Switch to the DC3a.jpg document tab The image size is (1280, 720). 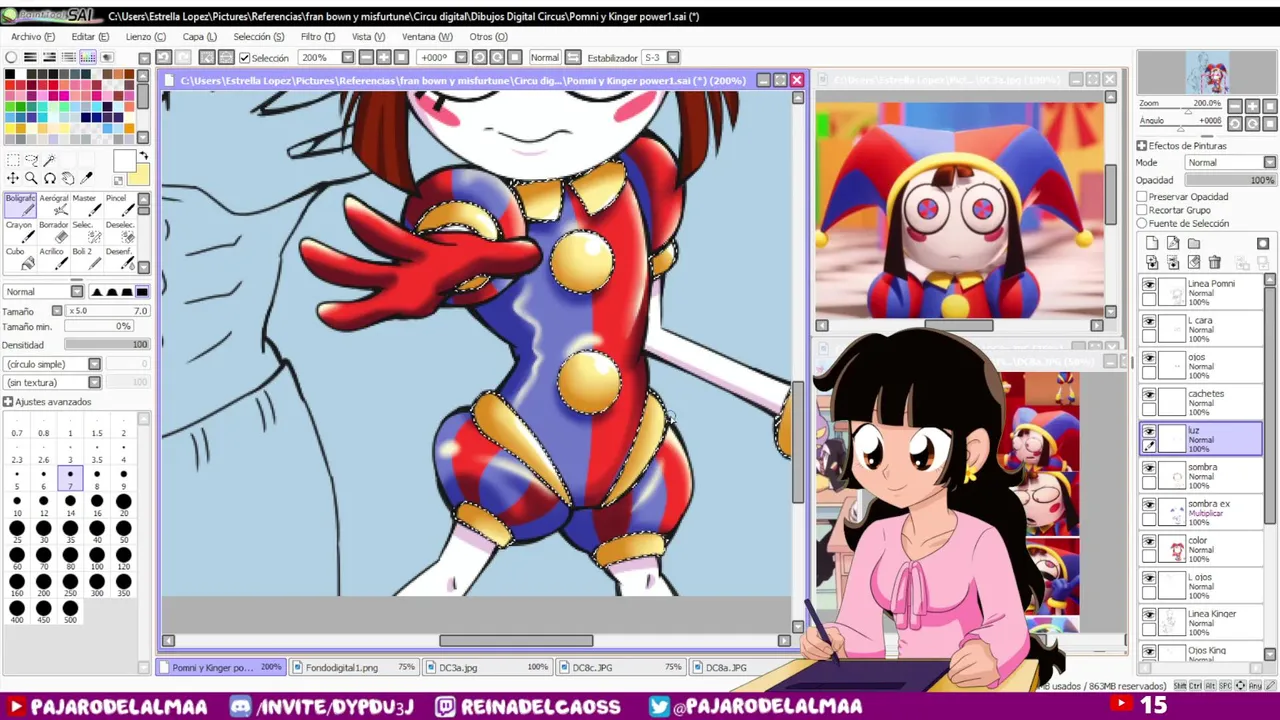pos(488,667)
